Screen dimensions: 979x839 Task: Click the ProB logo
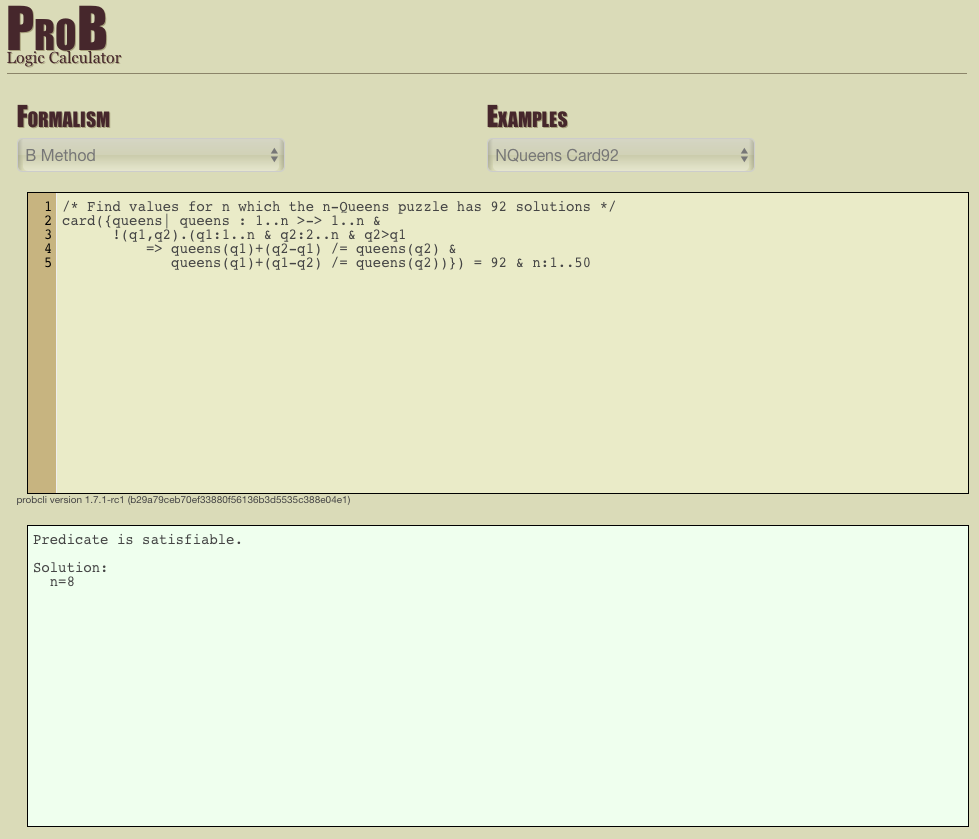[57, 30]
